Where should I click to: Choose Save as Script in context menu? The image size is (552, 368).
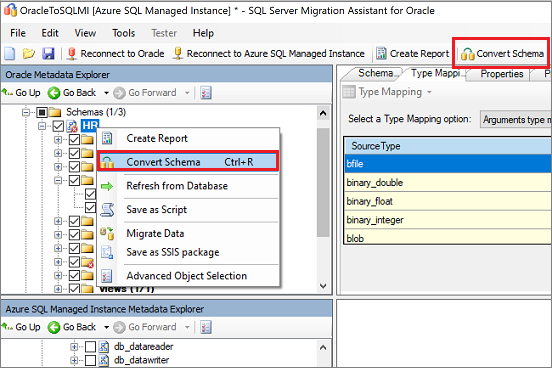click(188, 210)
